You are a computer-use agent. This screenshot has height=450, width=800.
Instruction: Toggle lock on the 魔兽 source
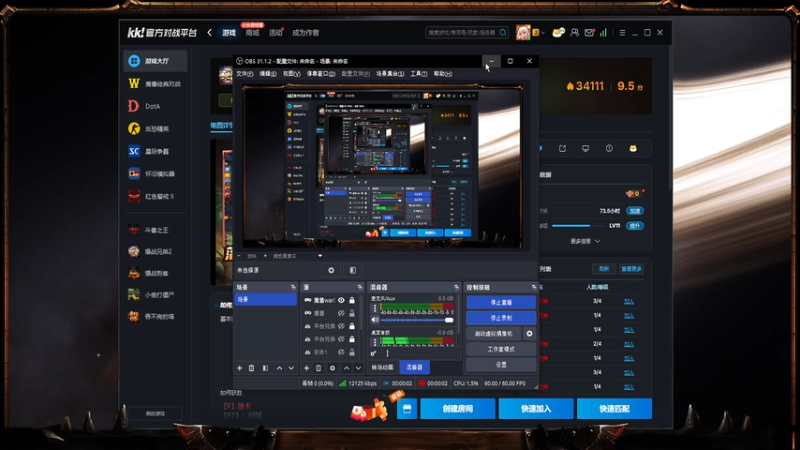(x=352, y=313)
